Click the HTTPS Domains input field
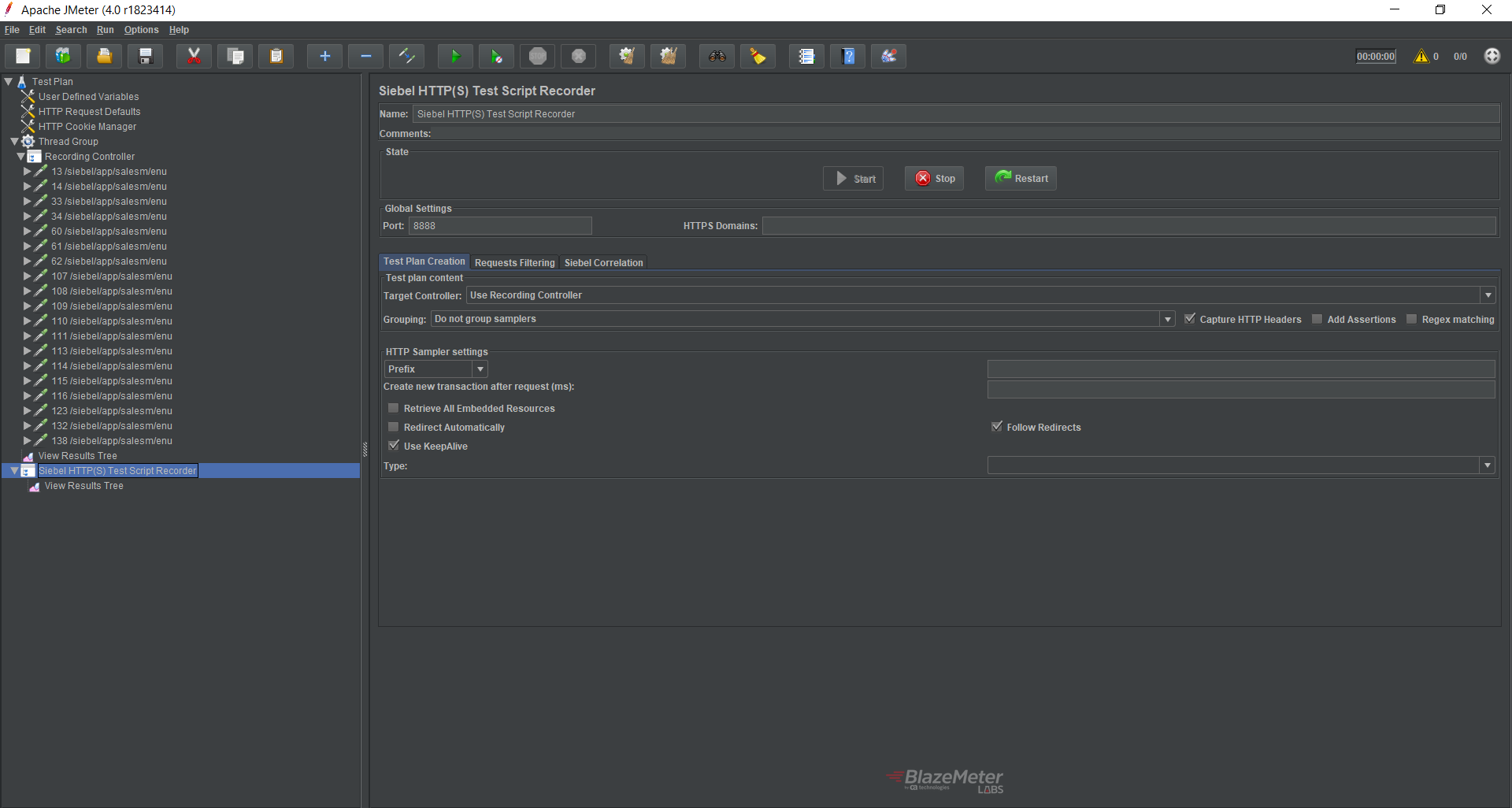 [1128, 226]
